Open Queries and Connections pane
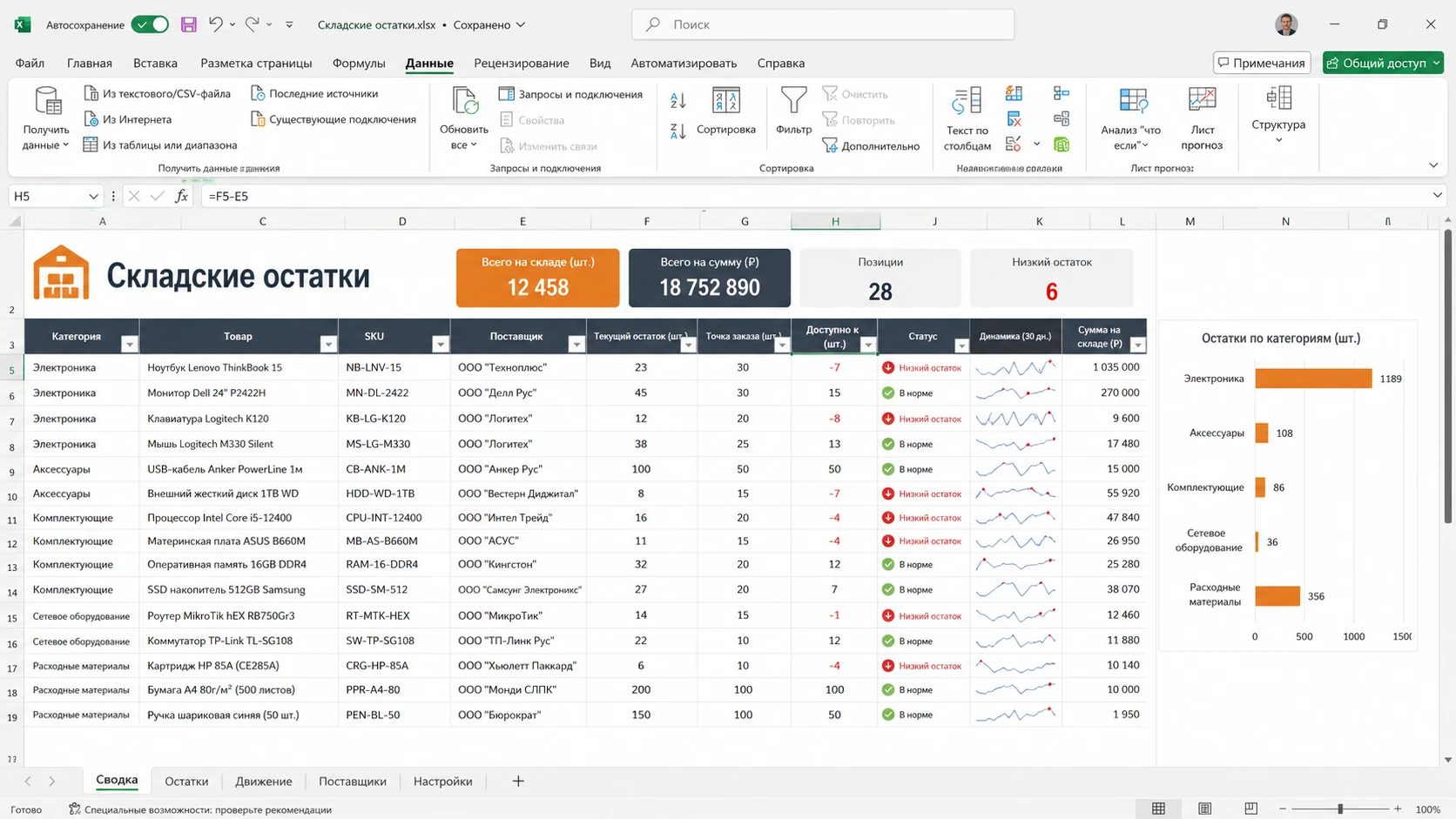The image size is (1456, 819). (x=570, y=94)
